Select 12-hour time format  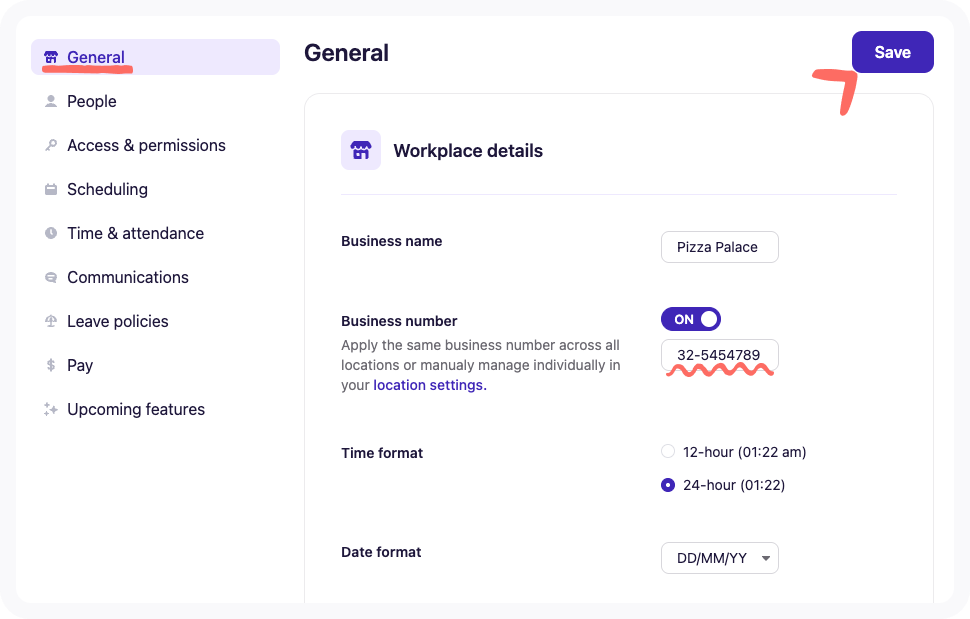tap(667, 451)
